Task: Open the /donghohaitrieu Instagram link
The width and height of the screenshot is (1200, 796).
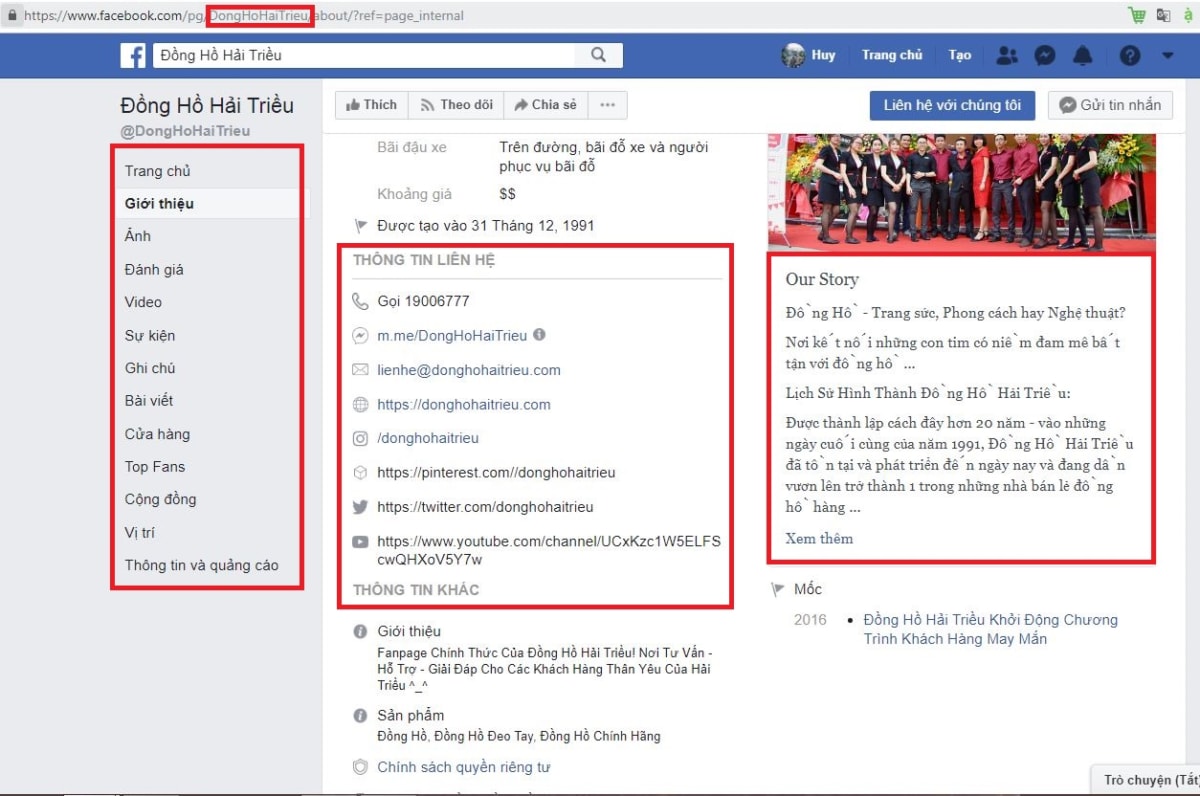Action: click(x=428, y=438)
